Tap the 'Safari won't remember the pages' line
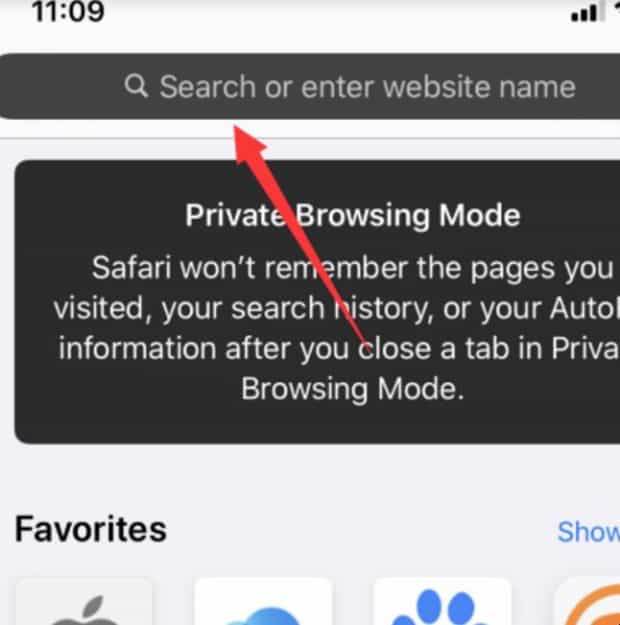The image size is (620, 625). click(352, 268)
